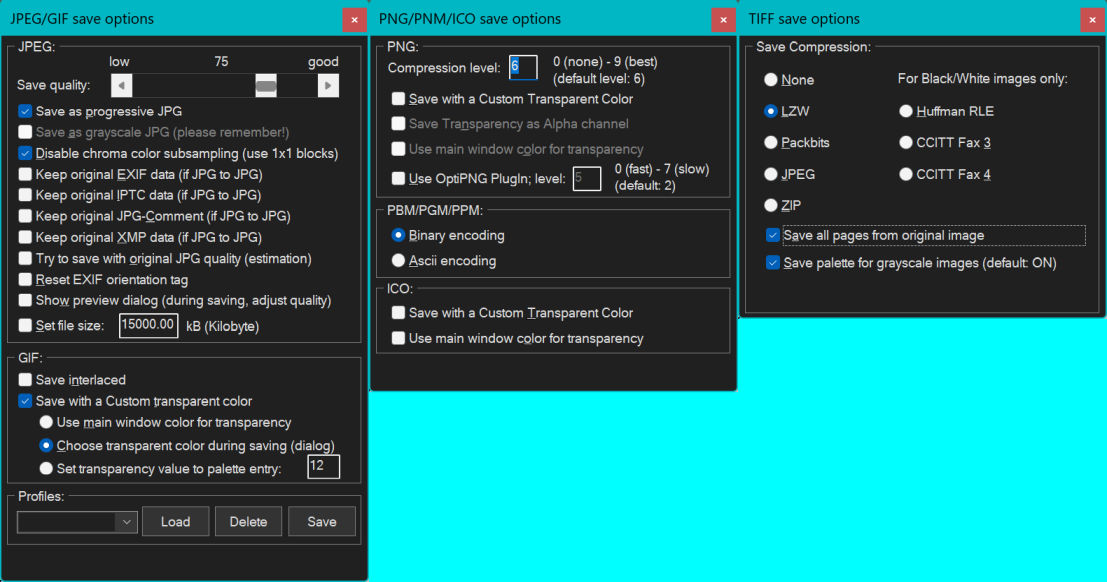
Task: Enable Keep original EXIF data option
Action: 26,174
